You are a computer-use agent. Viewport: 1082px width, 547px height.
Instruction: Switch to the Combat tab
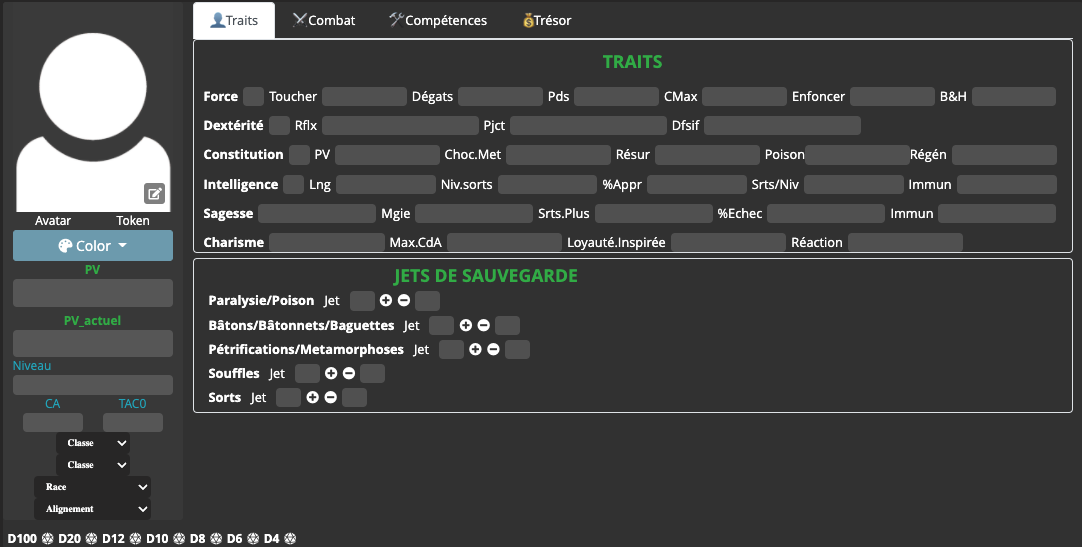tap(324, 20)
